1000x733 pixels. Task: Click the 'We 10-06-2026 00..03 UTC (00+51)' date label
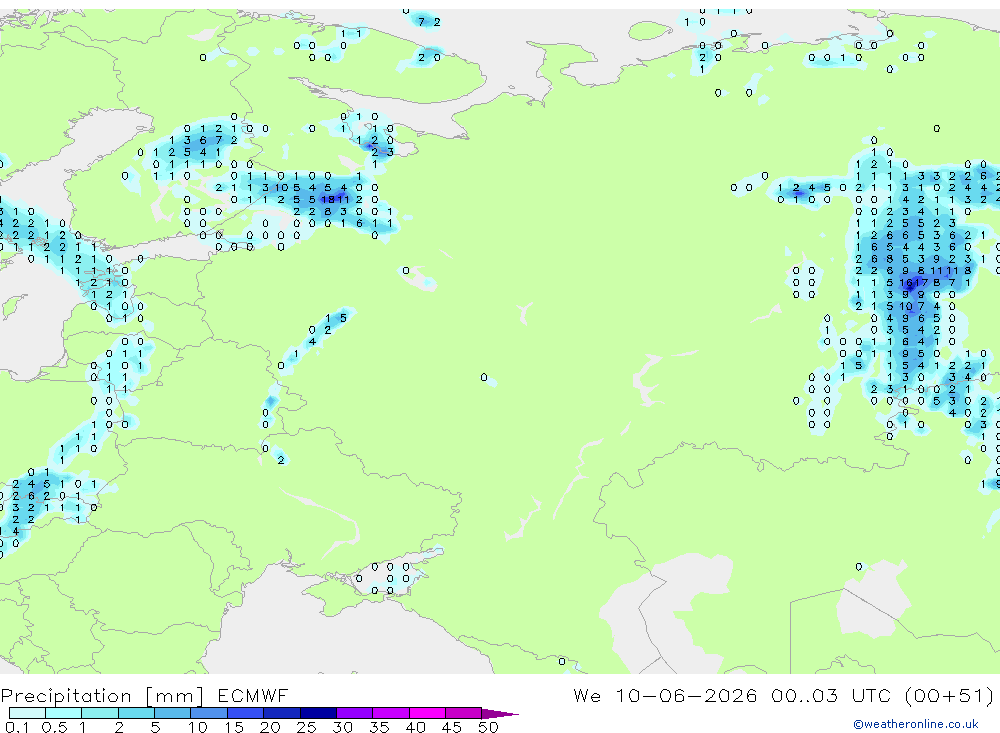point(783,695)
